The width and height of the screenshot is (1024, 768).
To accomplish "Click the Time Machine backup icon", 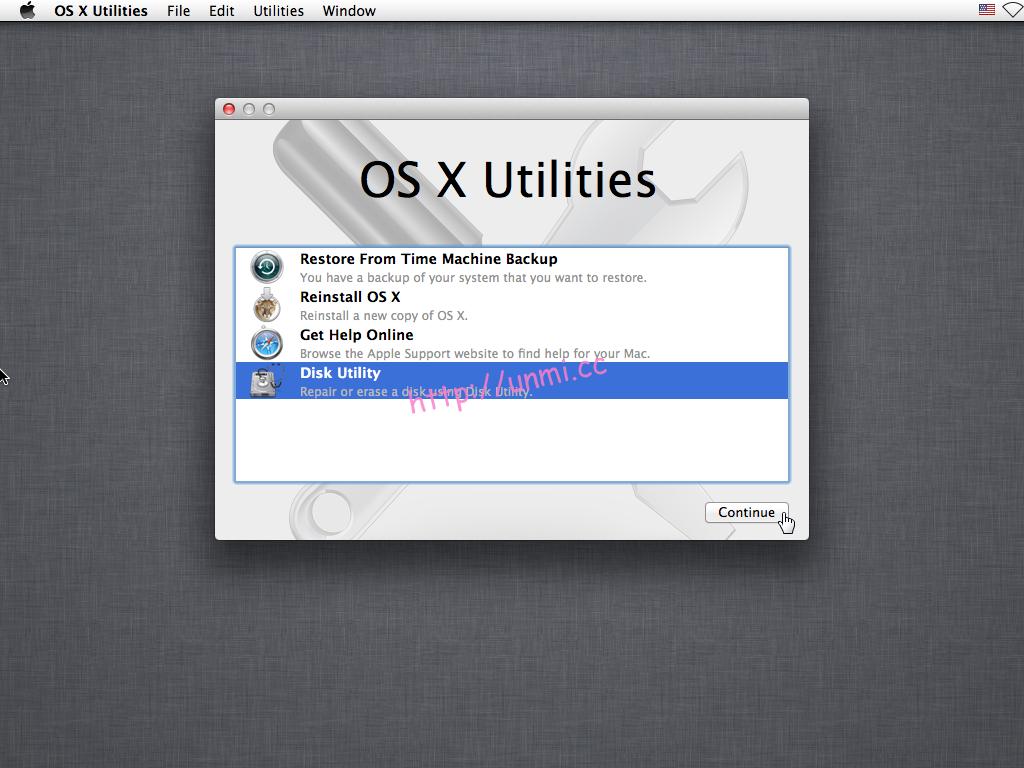I will (x=265, y=266).
